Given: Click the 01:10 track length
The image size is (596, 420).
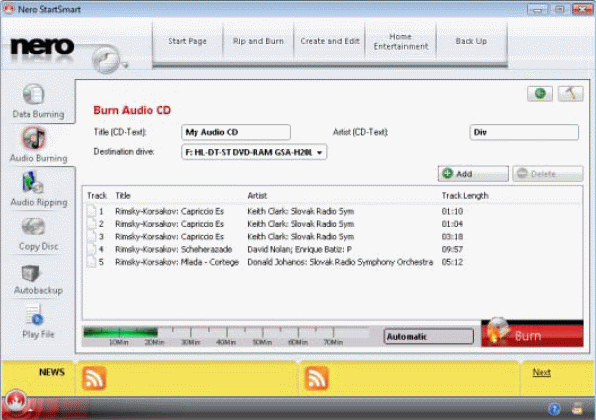Looking at the screenshot, I should click(x=452, y=211).
